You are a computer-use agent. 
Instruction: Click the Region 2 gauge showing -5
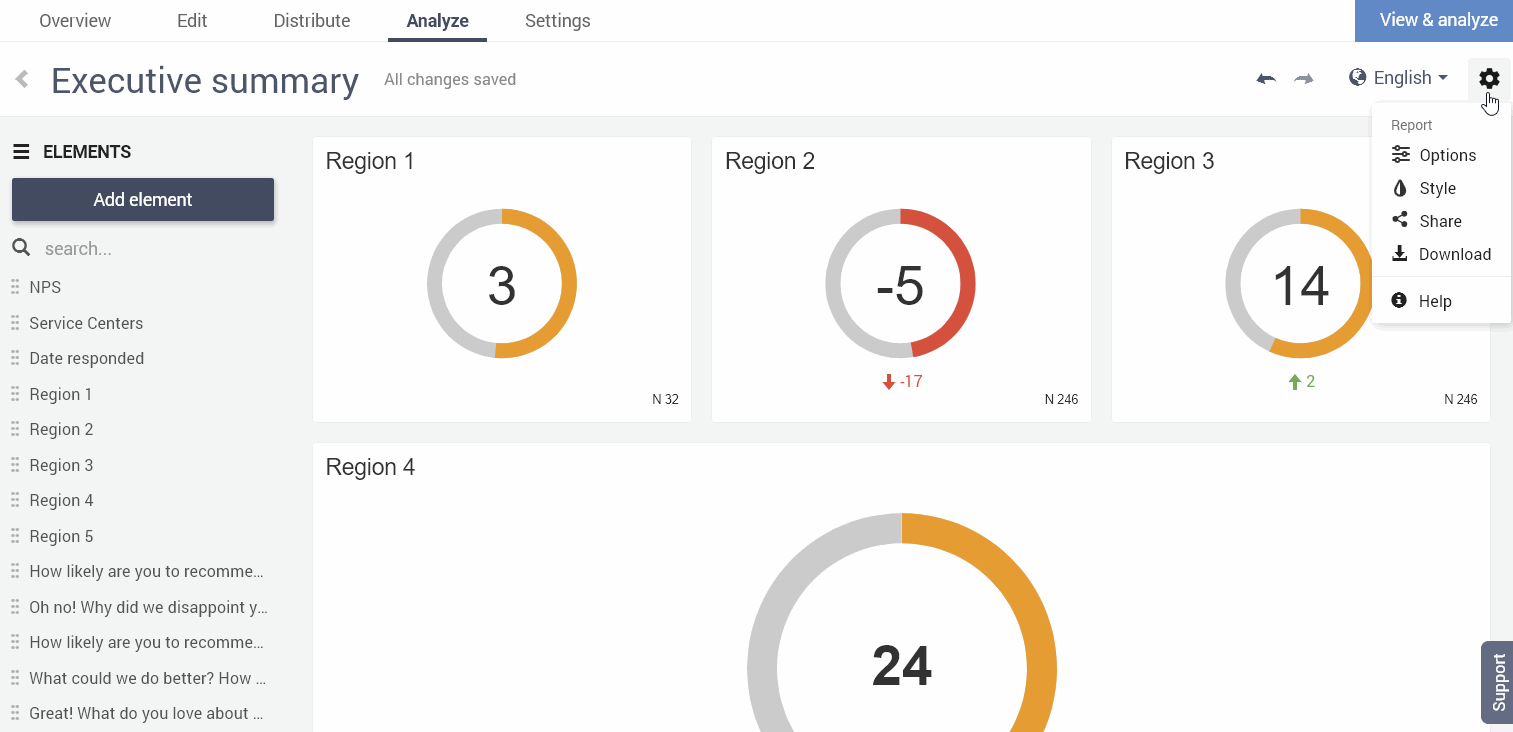(x=900, y=284)
